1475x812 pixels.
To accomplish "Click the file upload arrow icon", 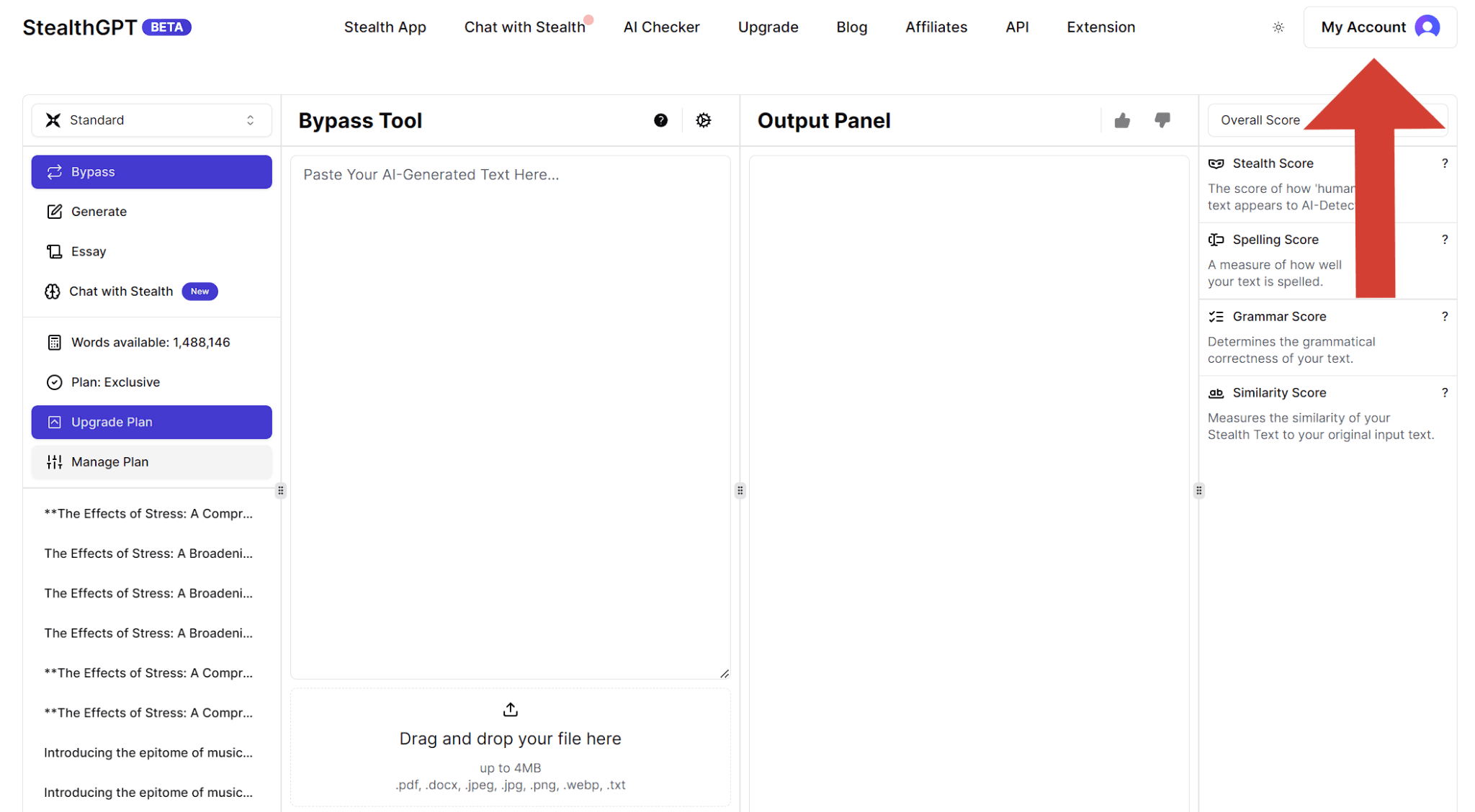I will 510,710.
